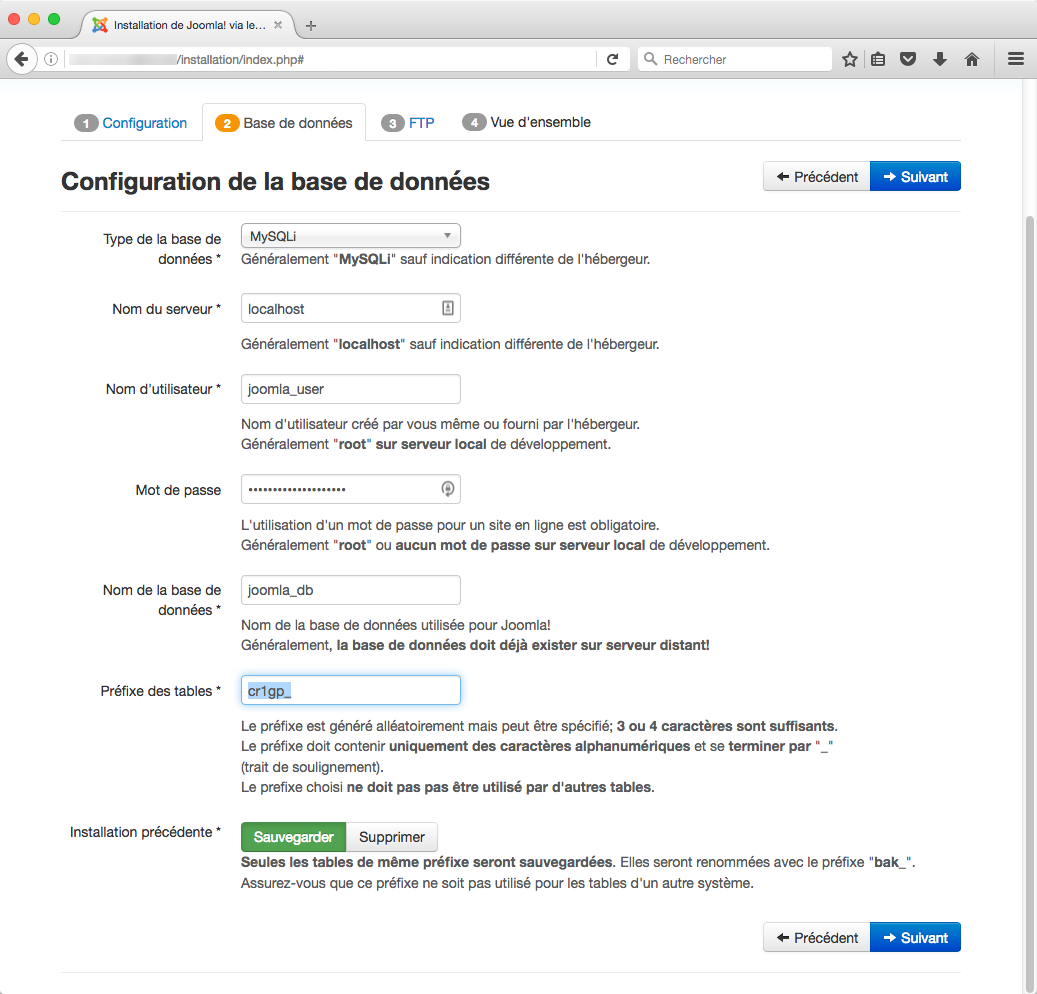The height and width of the screenshot is (994, 1037).
Task: Click the top Suivant button
Action: [x=915, y=177]
